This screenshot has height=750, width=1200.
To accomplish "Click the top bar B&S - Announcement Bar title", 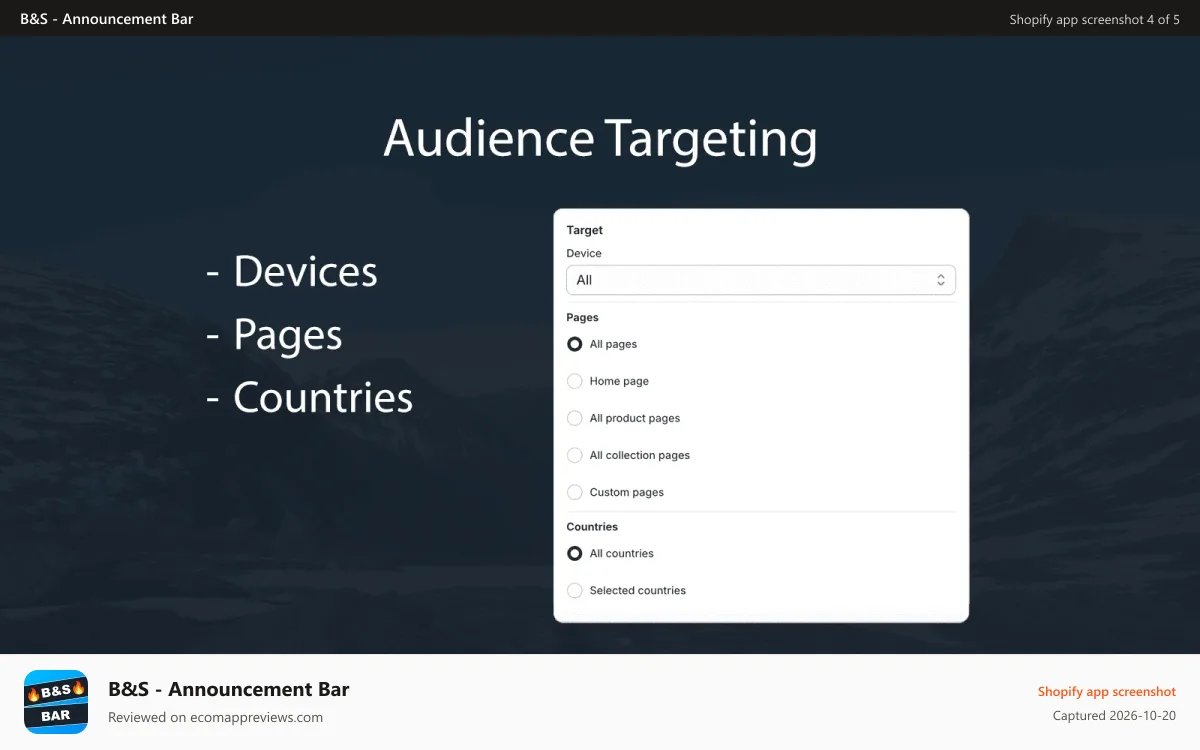I will click(107, 18).
